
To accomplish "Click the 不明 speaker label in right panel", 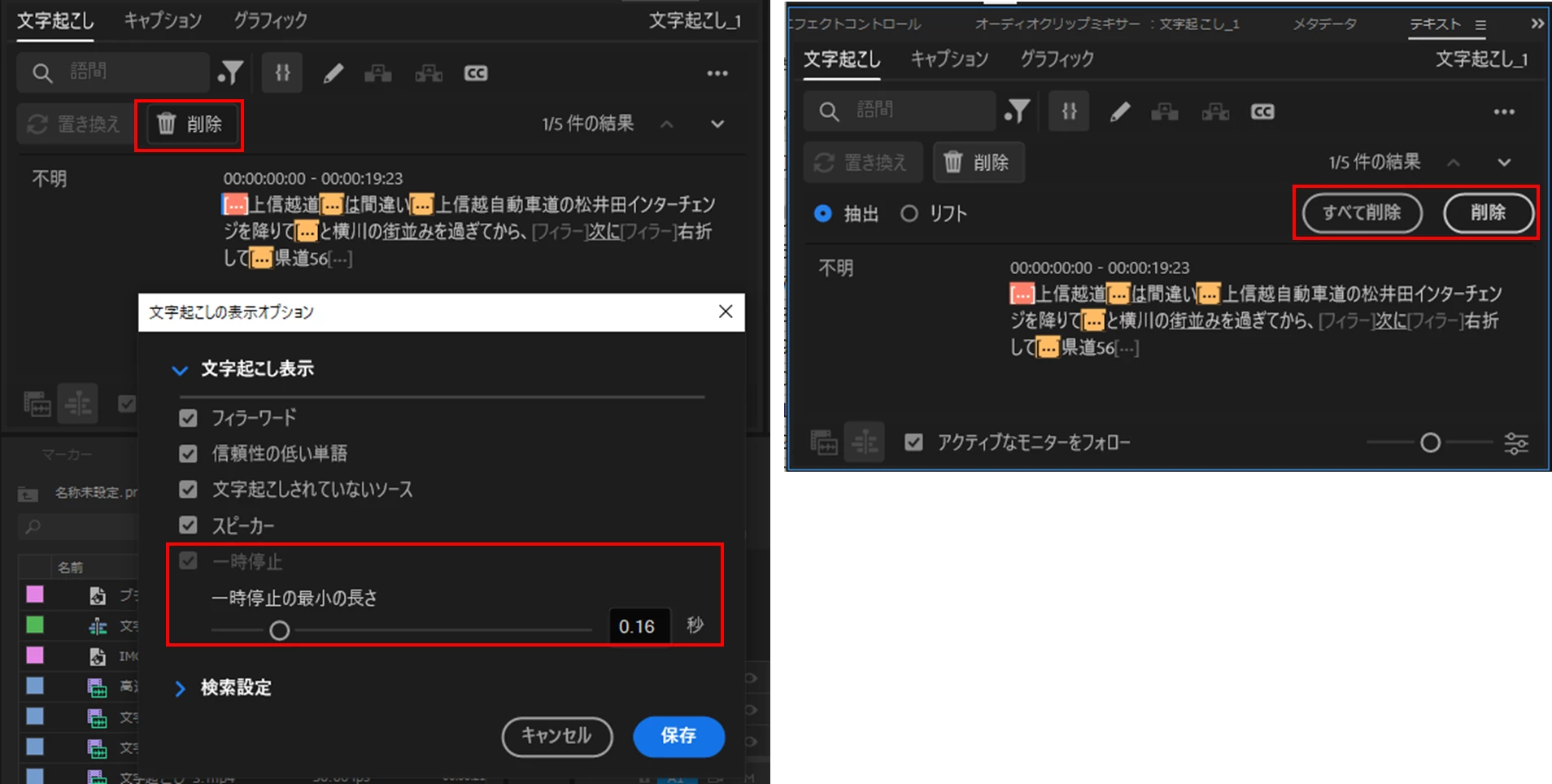I will (x=835, y=268).
